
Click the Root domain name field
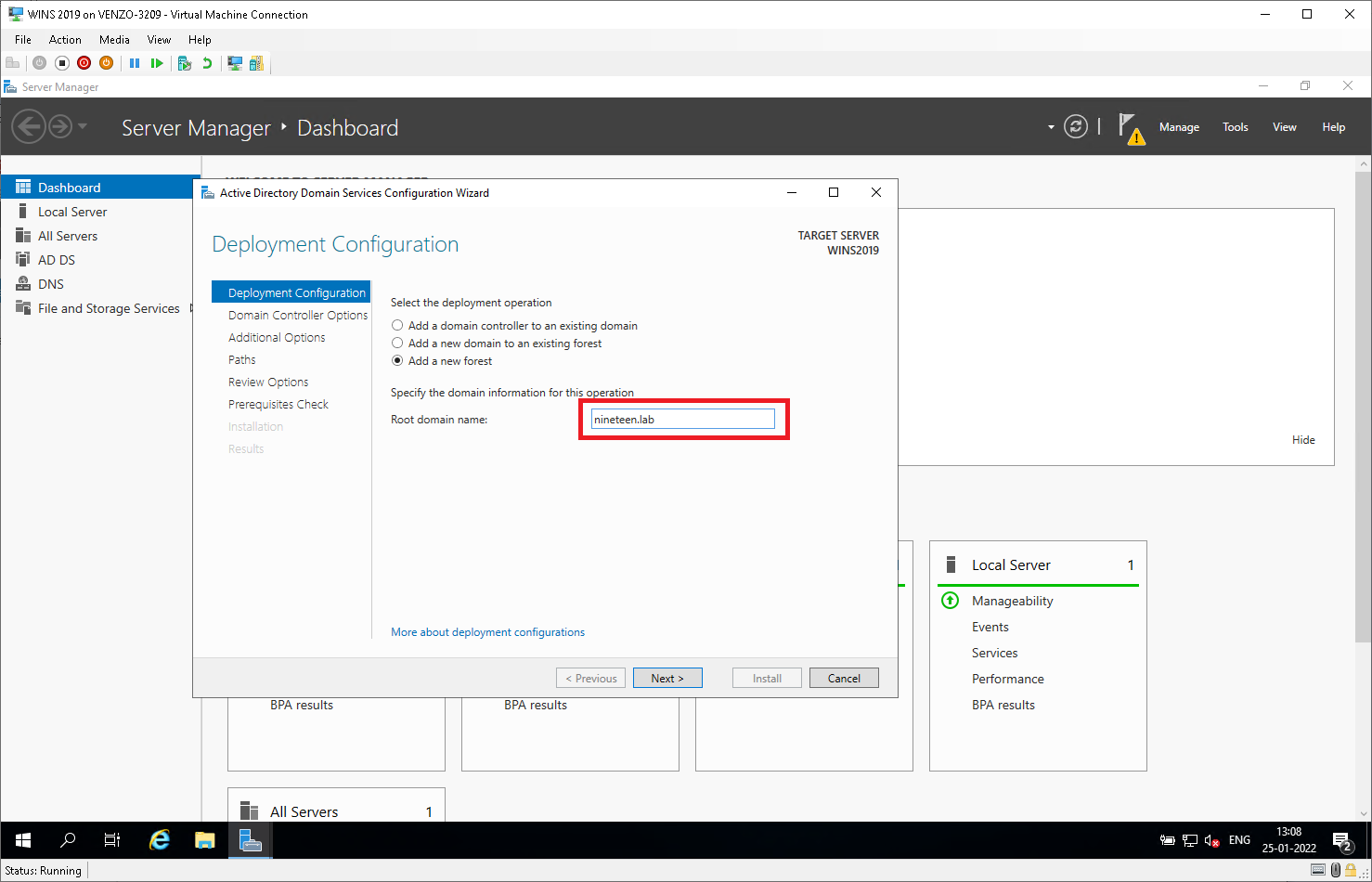click(x=682, y=420)
